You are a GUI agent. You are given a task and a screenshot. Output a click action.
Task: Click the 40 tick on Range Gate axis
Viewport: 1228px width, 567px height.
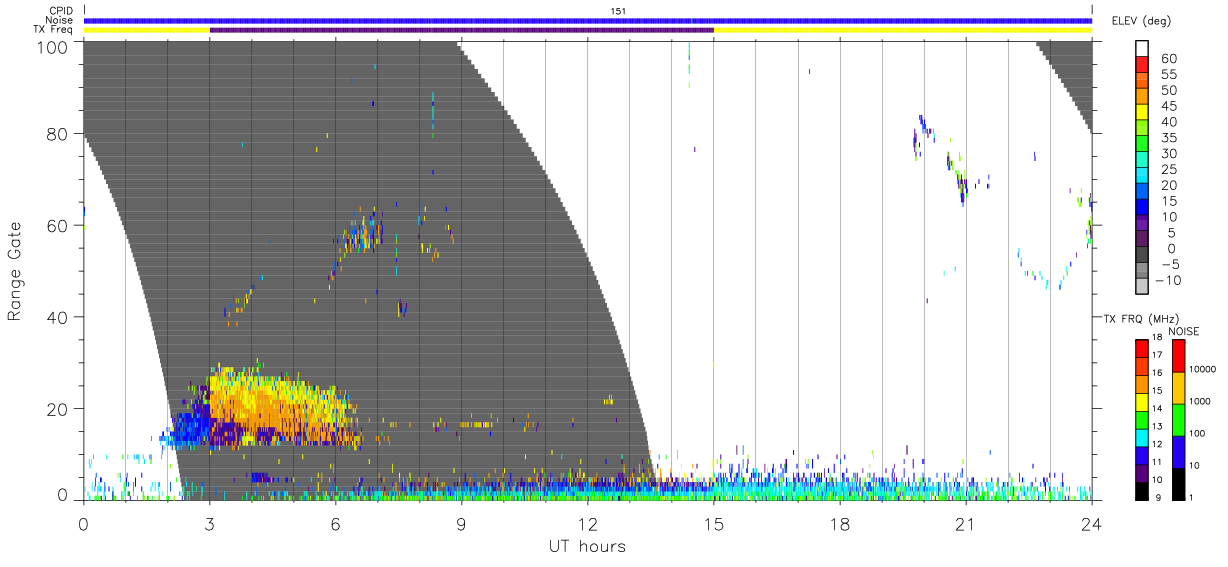coord(56,317)
